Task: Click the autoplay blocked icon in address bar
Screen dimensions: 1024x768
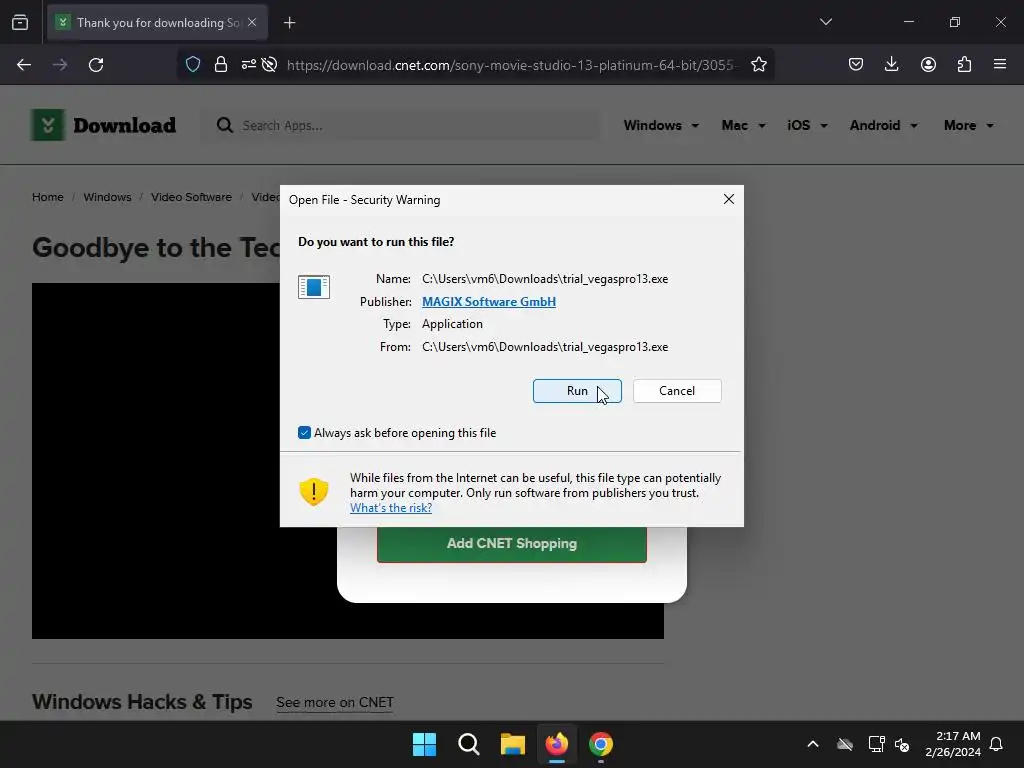Action: coord(269,65)
